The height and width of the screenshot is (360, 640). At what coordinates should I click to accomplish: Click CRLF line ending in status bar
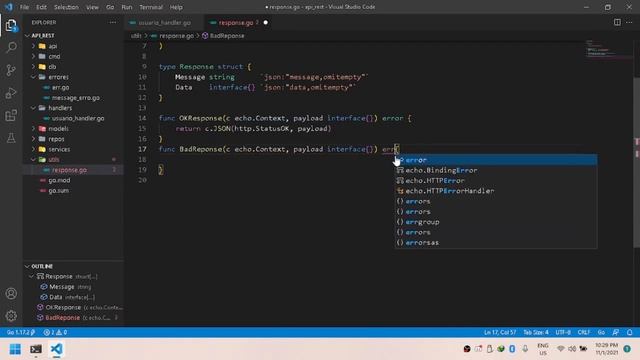[584, 332]
